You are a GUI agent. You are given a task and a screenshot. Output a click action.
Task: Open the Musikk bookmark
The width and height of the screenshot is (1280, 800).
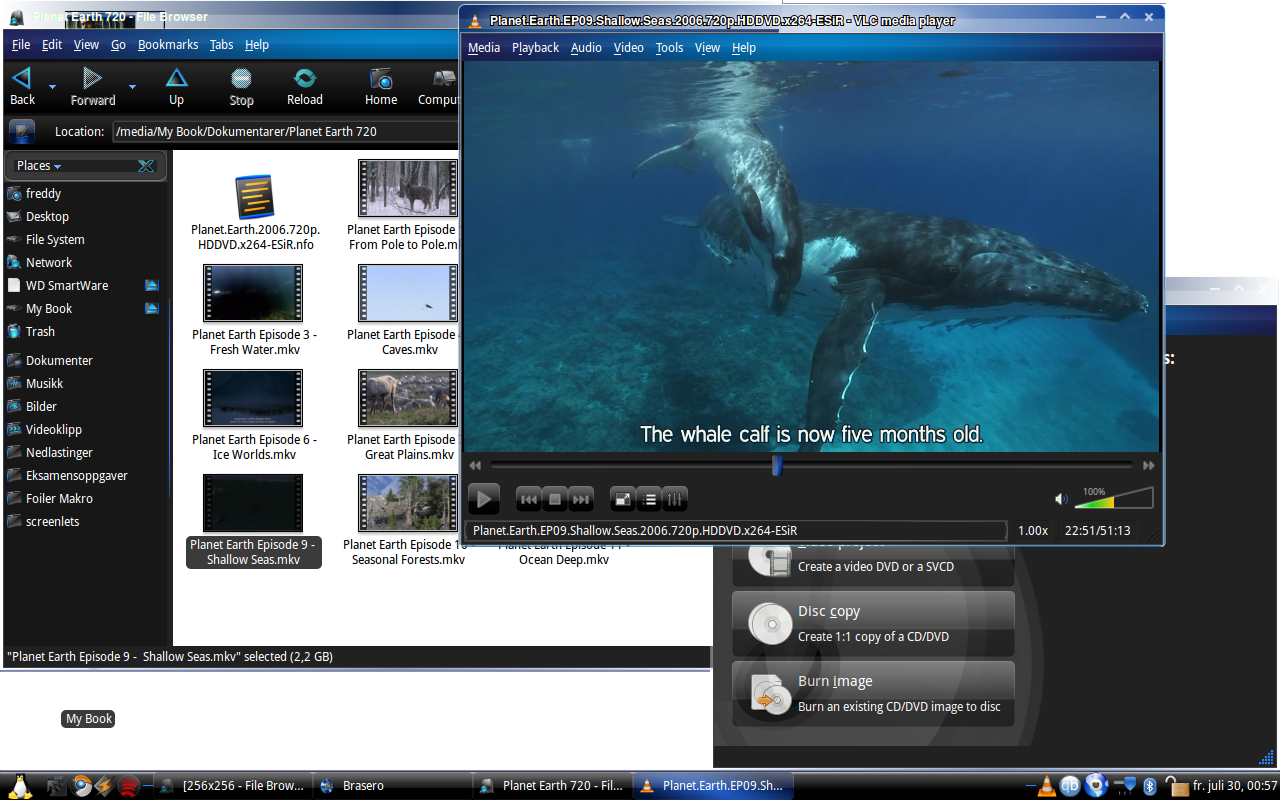pos(45,384)
